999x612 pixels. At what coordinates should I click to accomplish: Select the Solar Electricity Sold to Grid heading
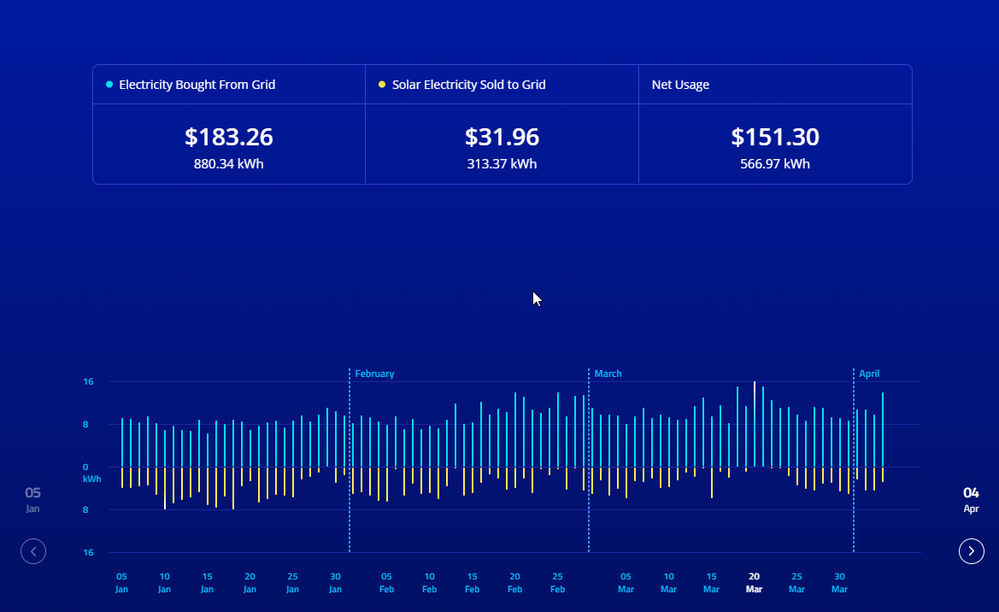(x=469, y=85)
